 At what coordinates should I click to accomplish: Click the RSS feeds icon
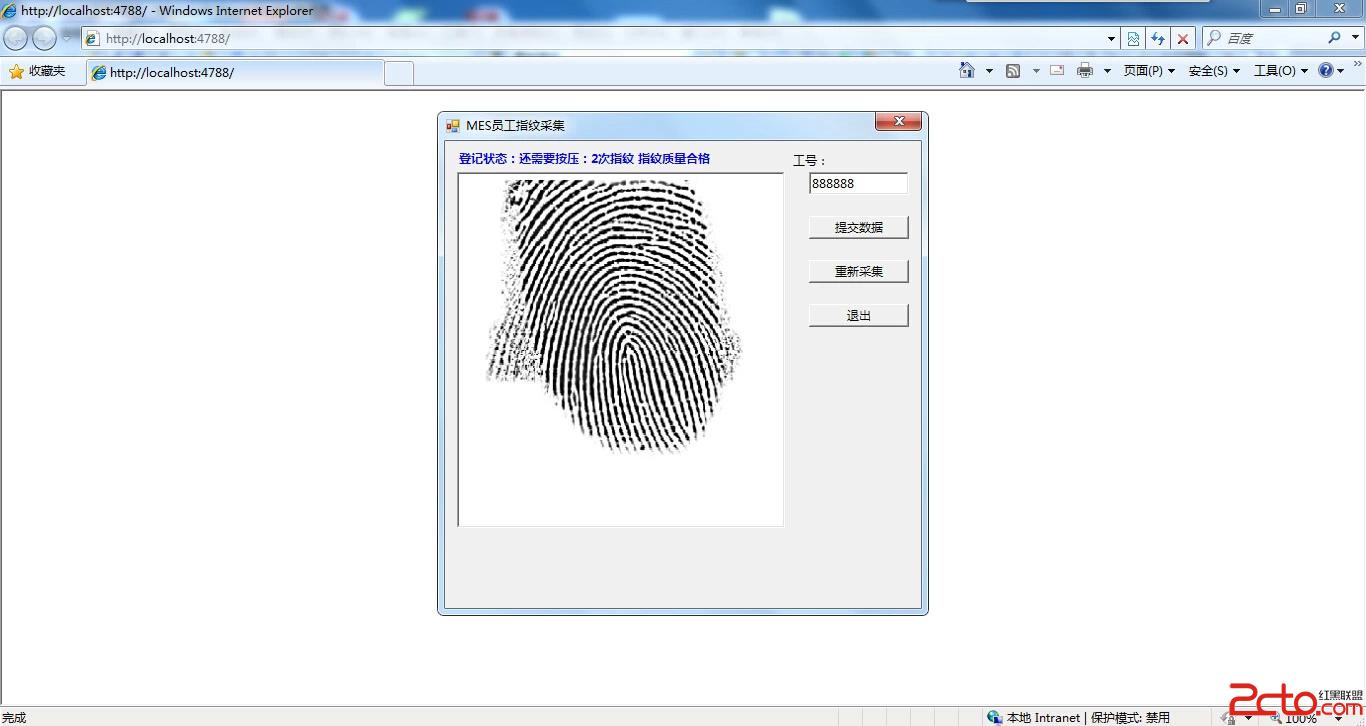[x=1013, y=70]
